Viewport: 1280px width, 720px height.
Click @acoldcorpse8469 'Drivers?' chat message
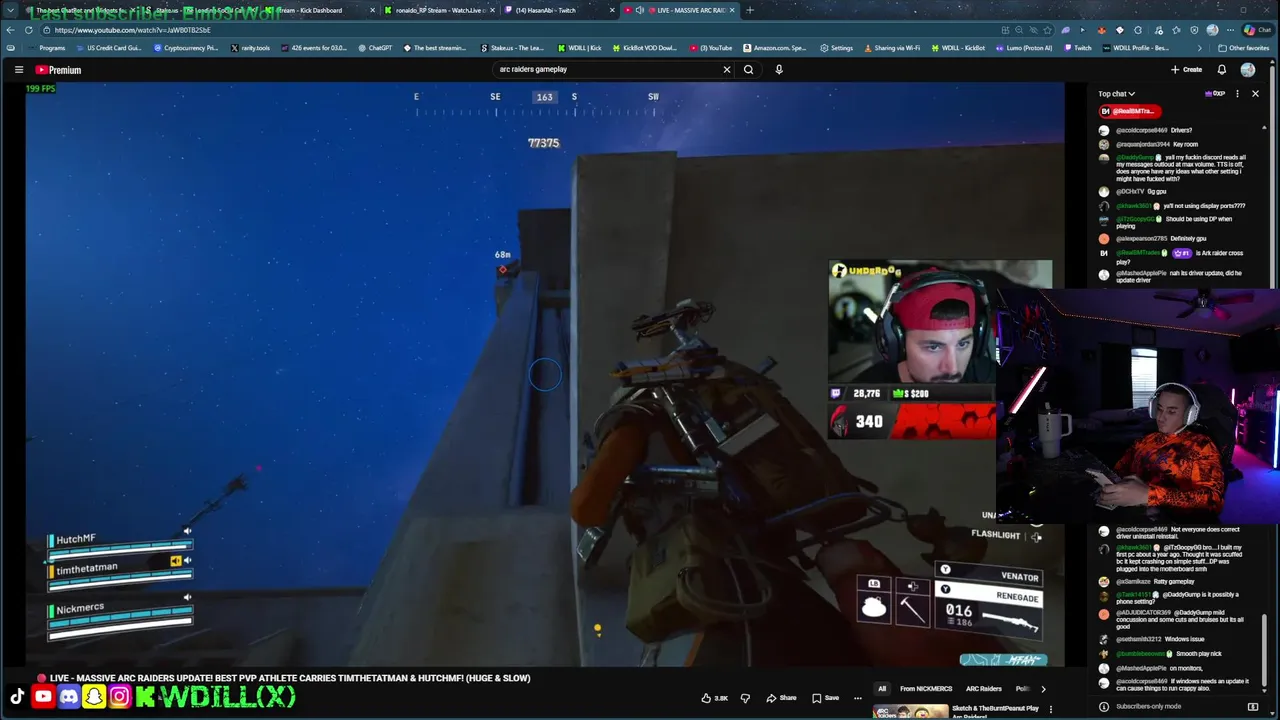coord(1154,130)
